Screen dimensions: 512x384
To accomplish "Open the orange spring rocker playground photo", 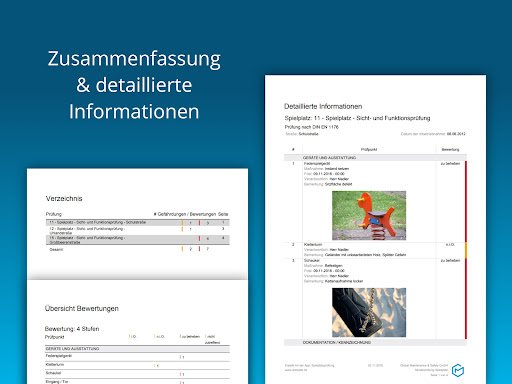I will point(369,215).
